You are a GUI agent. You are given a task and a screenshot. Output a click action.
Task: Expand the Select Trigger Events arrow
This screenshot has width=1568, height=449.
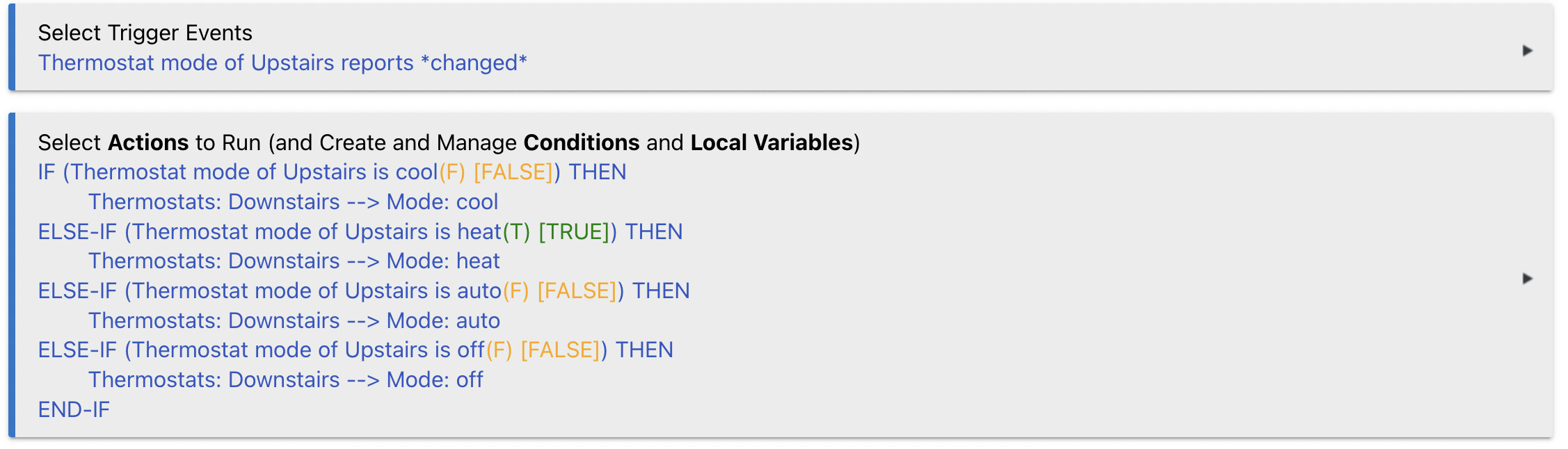coord(1527,51)
